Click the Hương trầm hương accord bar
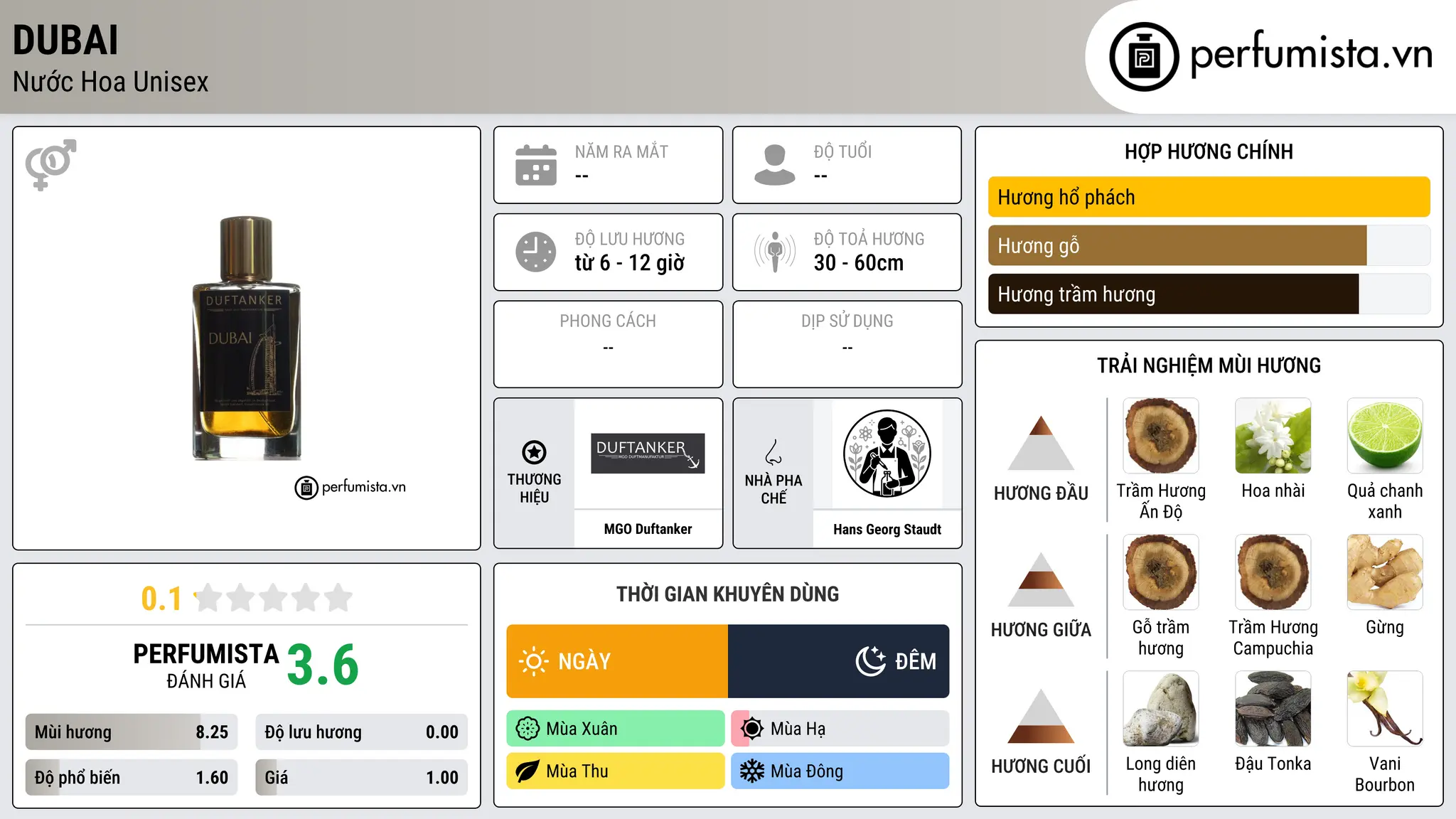 (x=1209, y=294)
